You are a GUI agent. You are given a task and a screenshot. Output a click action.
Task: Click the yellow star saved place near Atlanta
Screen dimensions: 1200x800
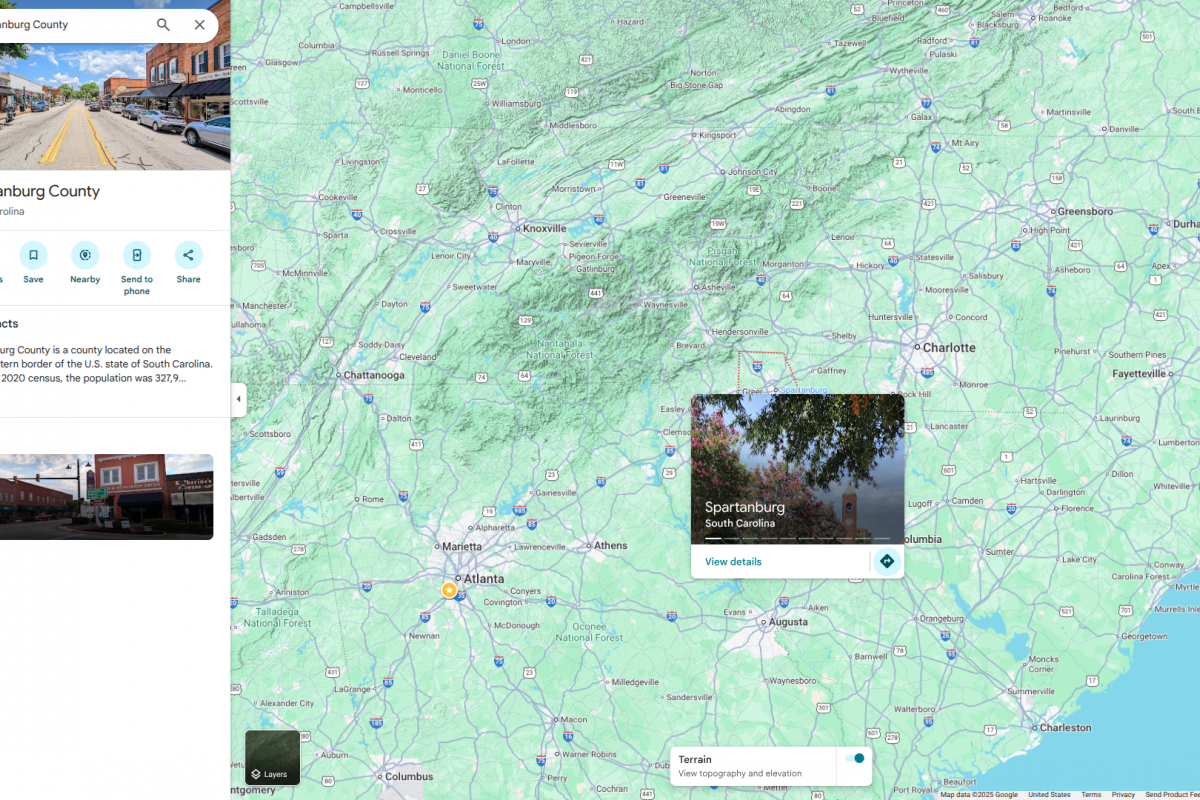click(x=449, y=591)
